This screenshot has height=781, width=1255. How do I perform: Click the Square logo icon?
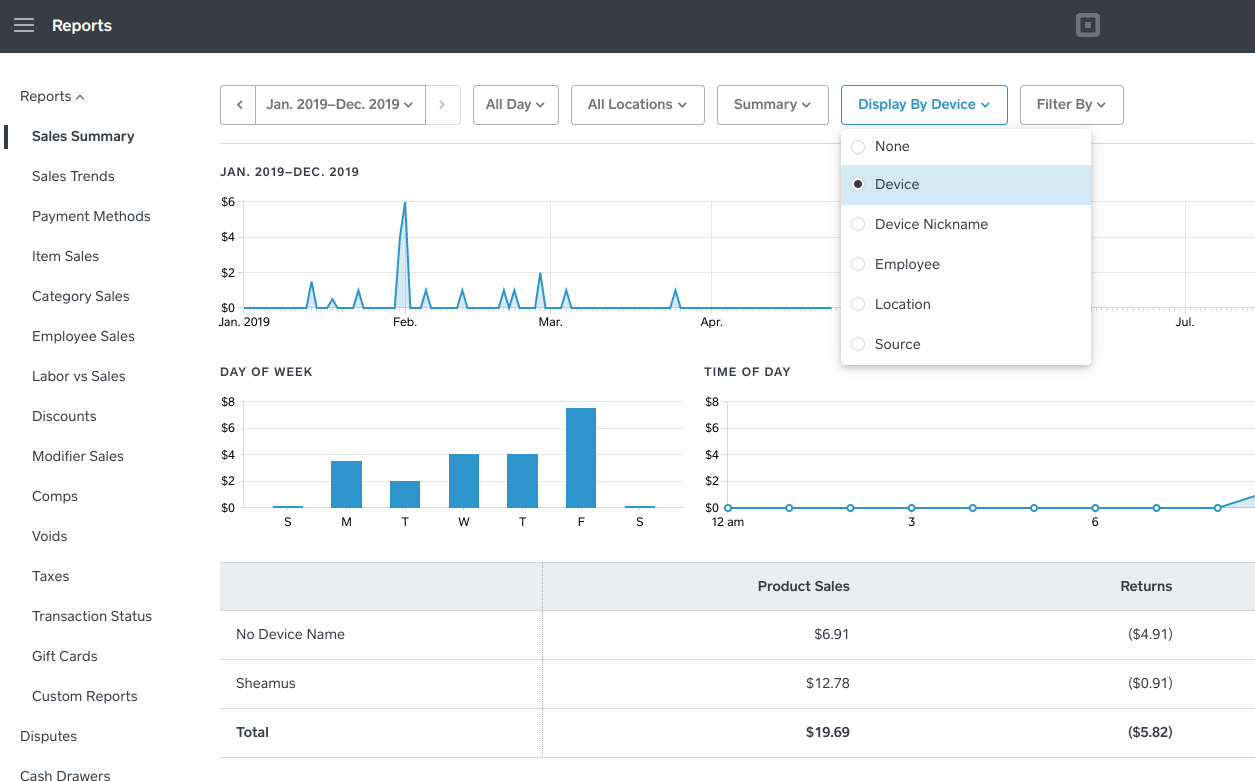coord(1087,26)
